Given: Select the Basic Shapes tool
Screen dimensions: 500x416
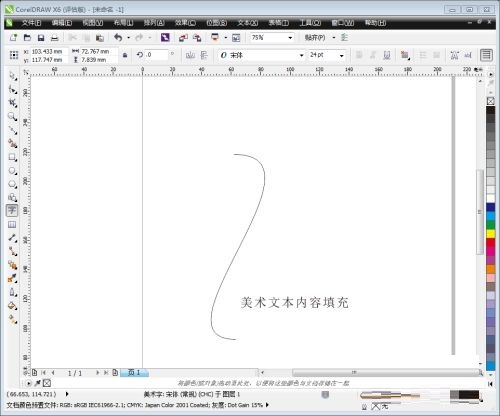Looking at the screenshot, I should click(x=12, y=197).
